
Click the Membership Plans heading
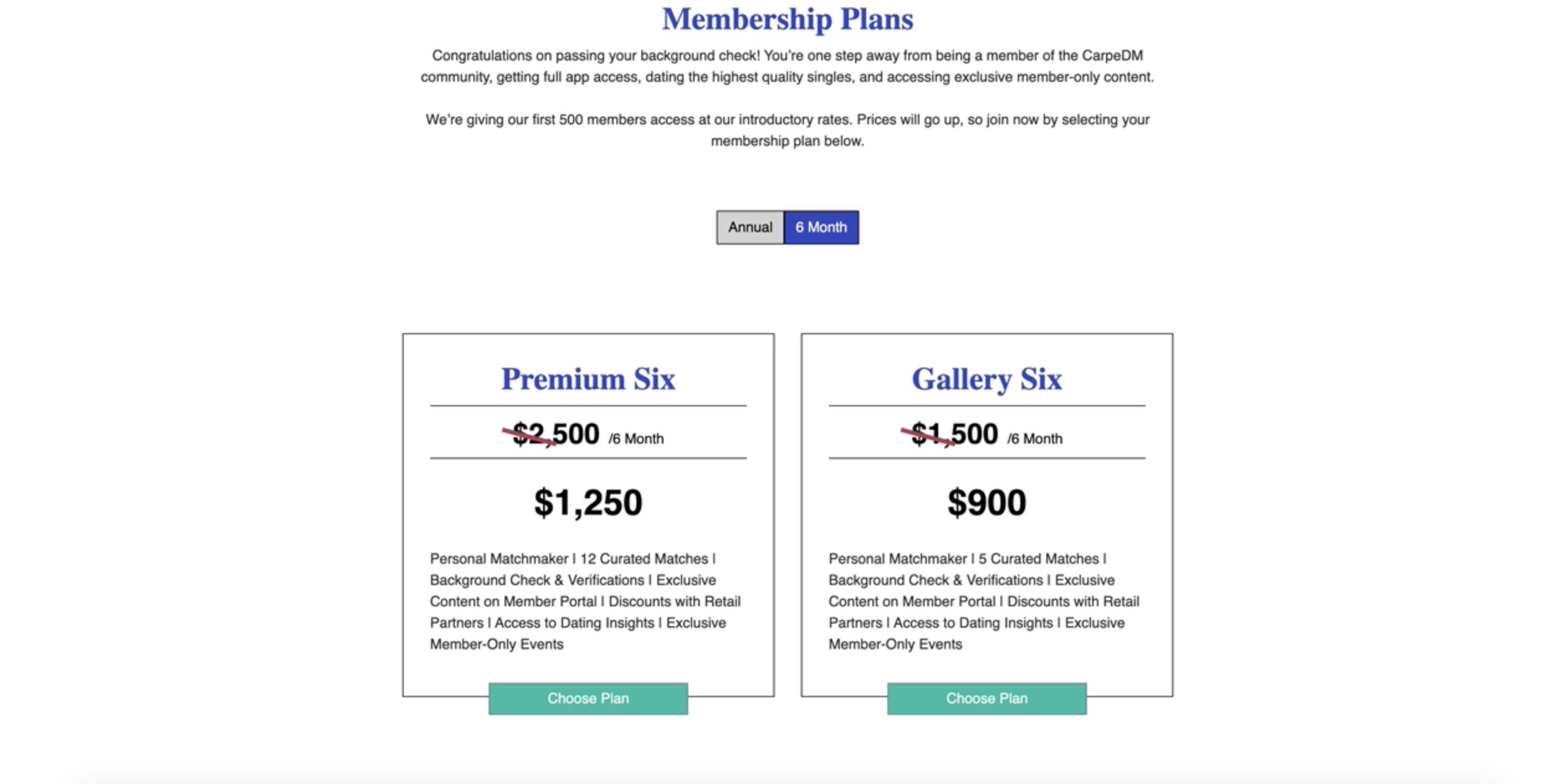point(787,19)
